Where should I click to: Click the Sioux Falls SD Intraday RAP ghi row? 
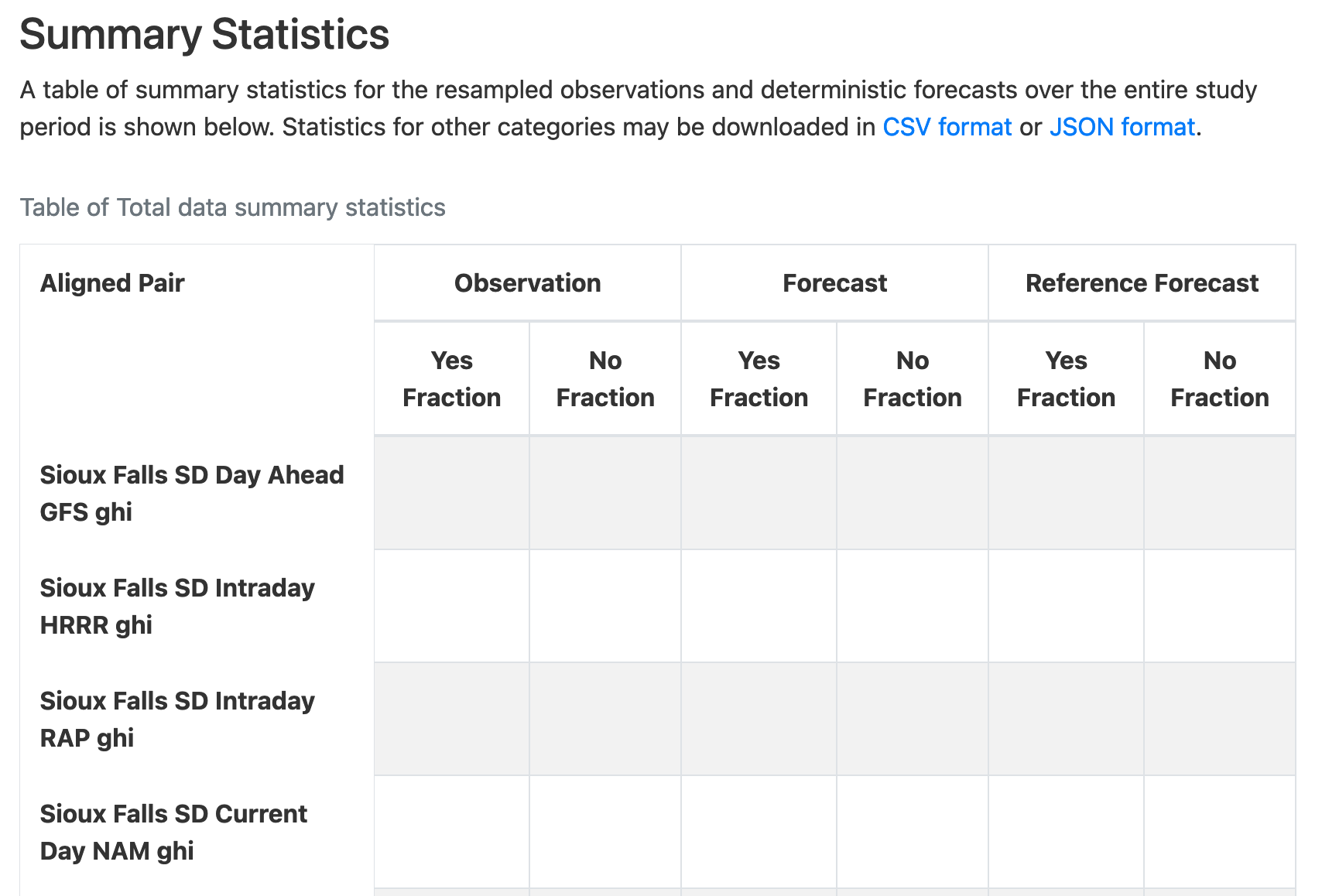(x=177, y=720)
